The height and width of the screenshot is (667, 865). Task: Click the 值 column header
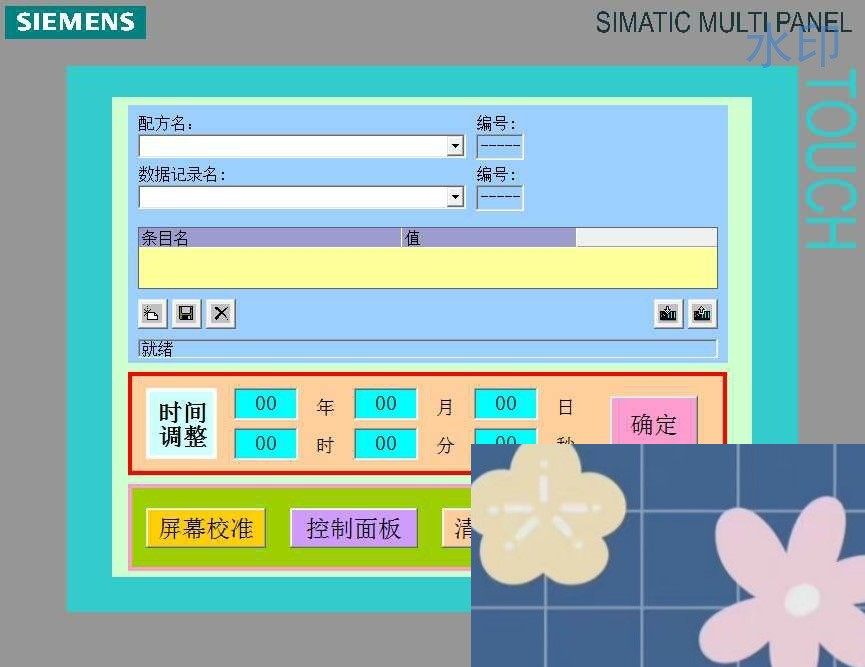tap(489, 238)
